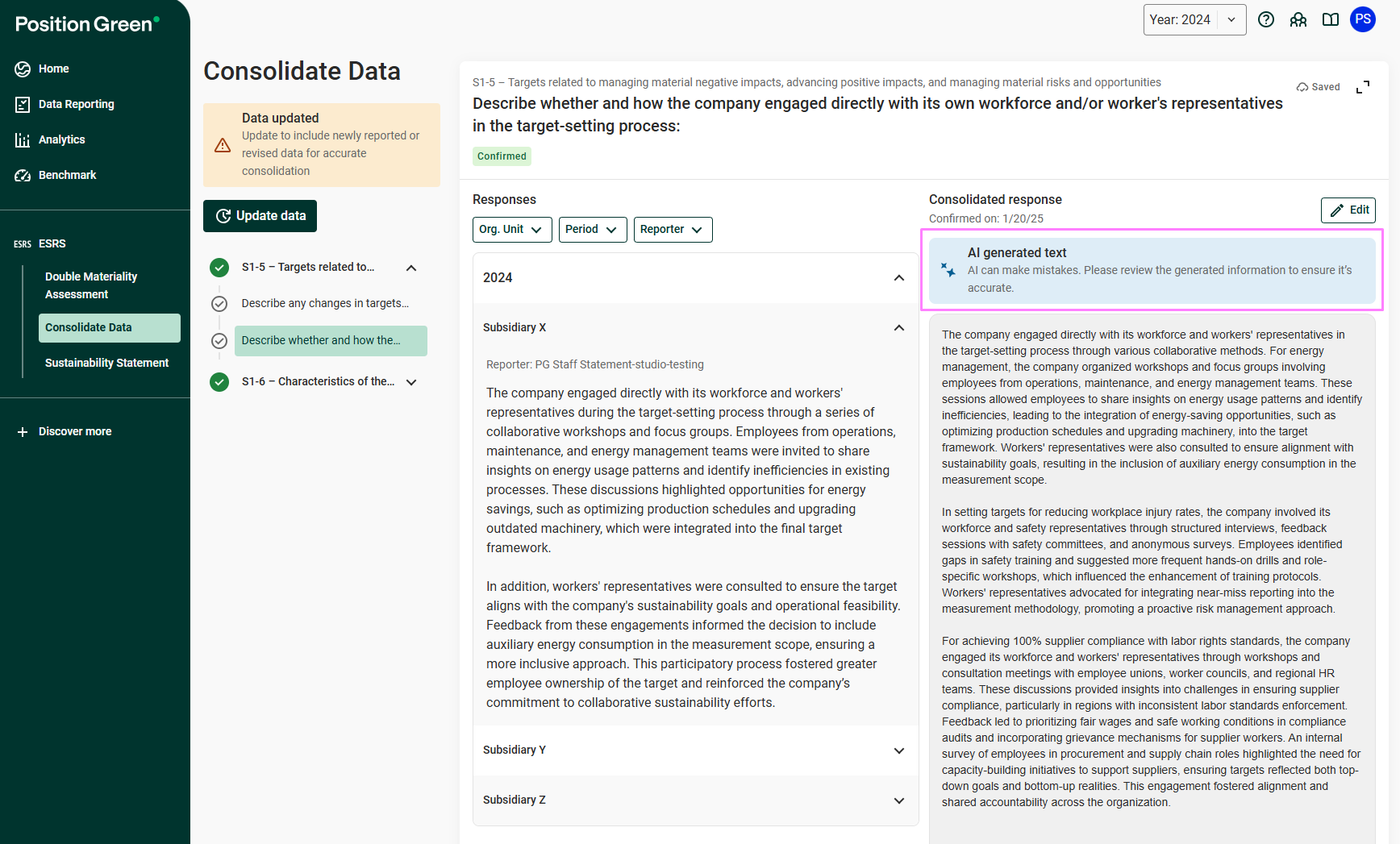Open Sustainability Statement
The width and height of the screenshot is (1400, 844).
(x=106, y=363)
